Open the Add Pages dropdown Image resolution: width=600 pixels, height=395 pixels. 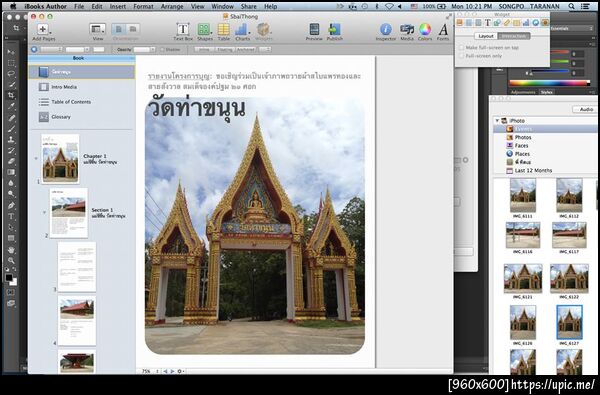coord(44,32)
